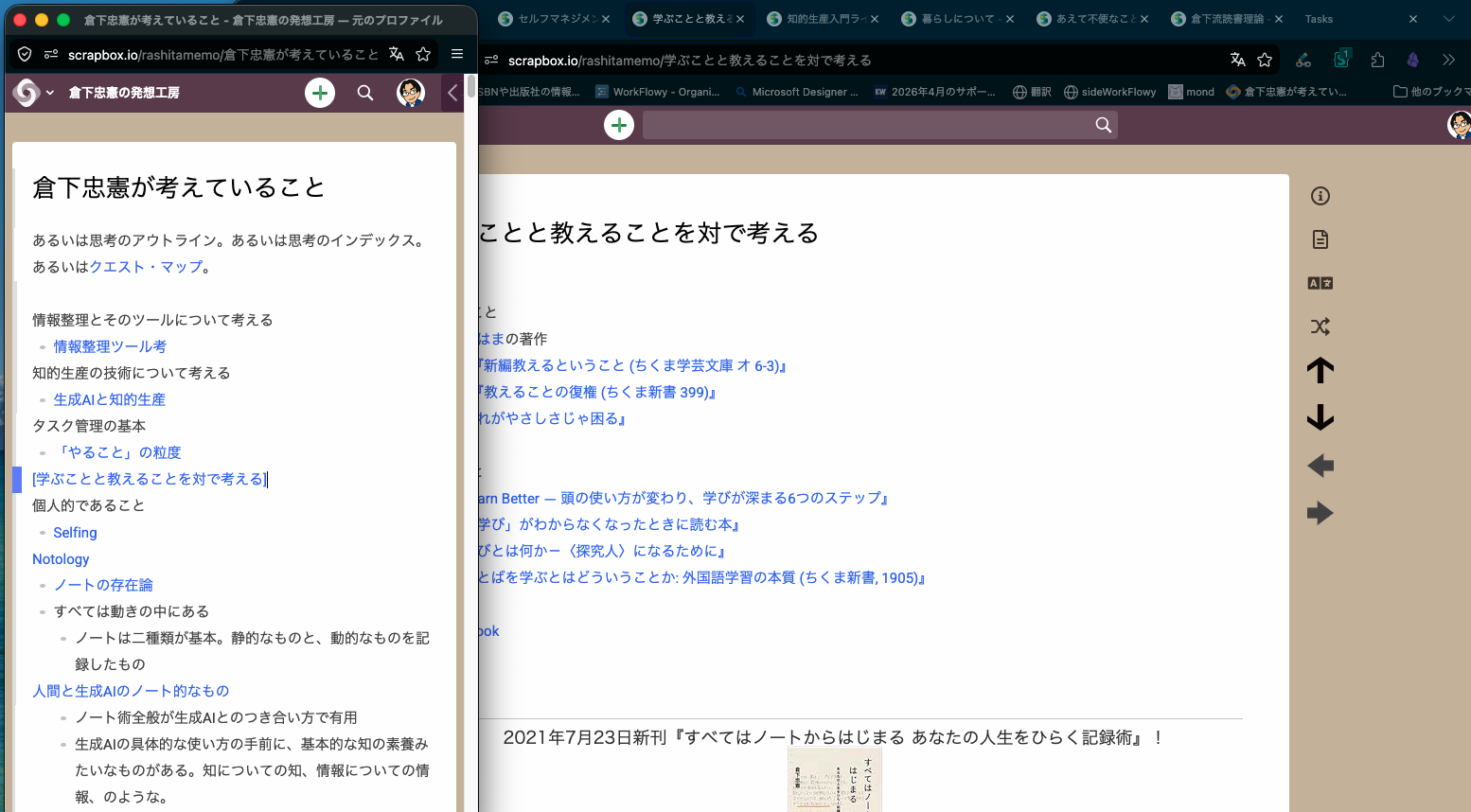Create a new page in the front window
1471x812 pixels.
(x=320, y=93)
